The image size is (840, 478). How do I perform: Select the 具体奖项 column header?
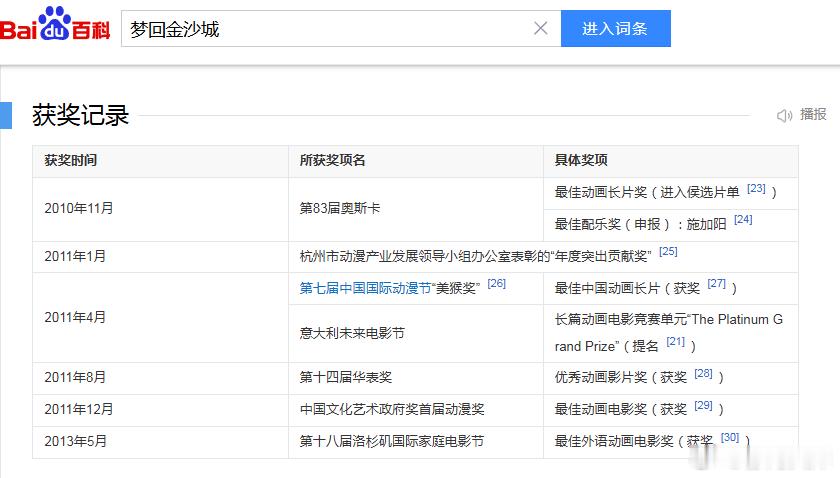(x=581, y=160)
